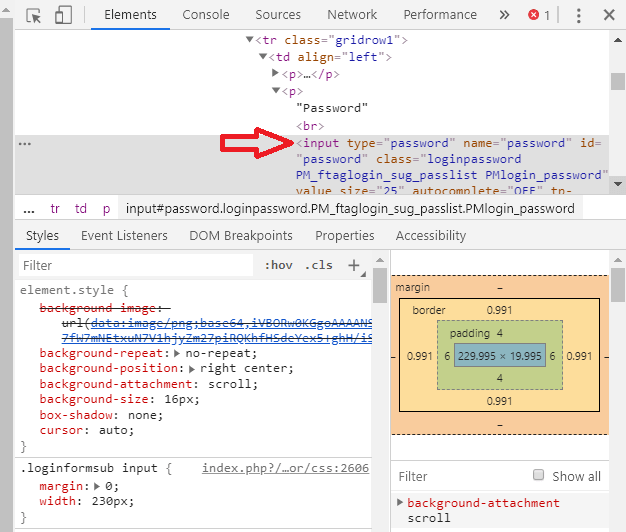Select the Styles sub-tab
Screen dimensions: 626x532
(42, 235)
